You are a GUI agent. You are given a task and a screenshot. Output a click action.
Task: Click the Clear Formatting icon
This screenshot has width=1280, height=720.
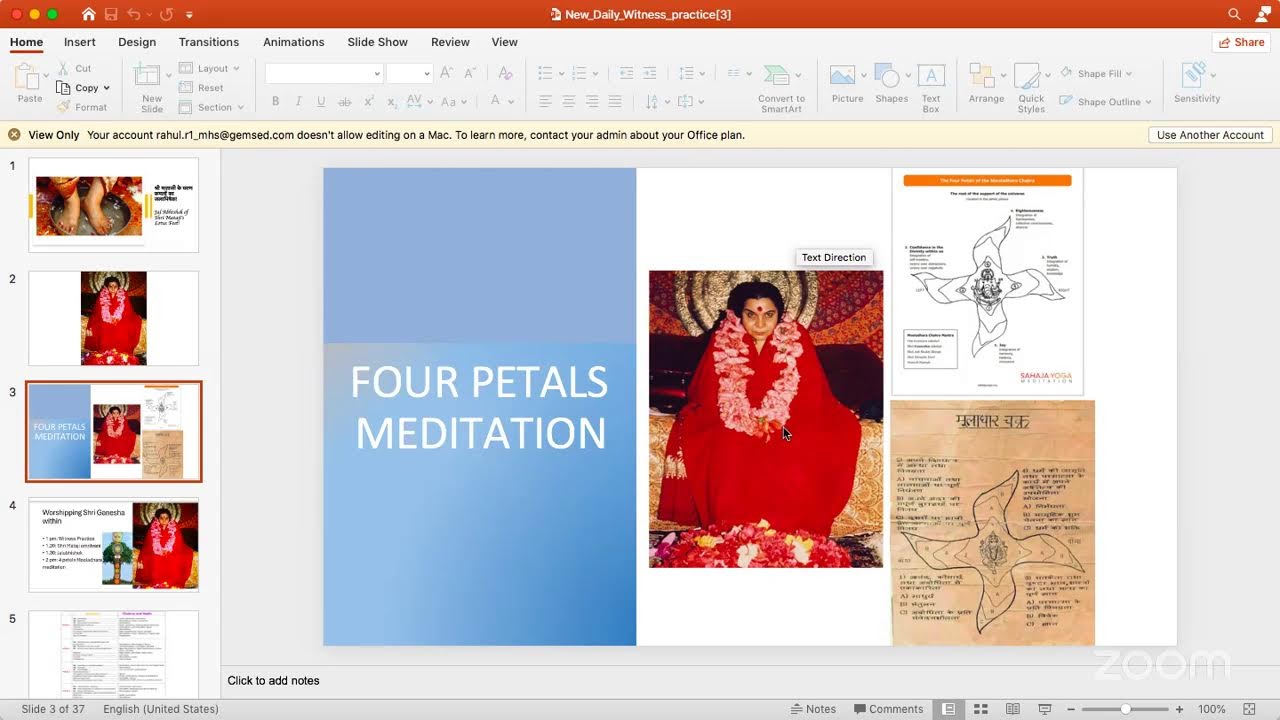click(x=505, y=72)
